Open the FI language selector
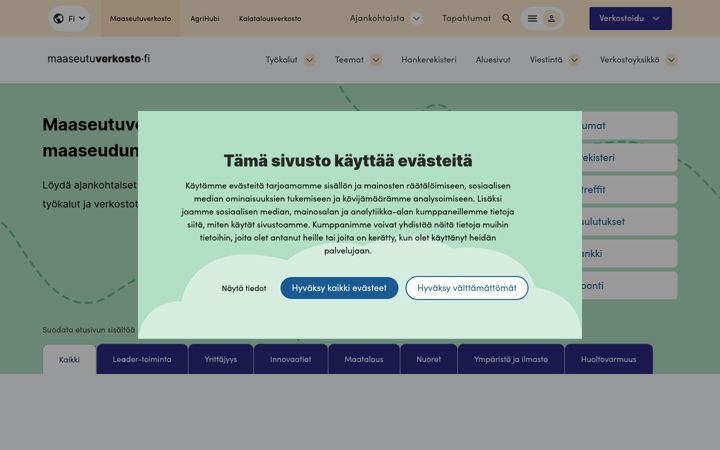 [x=69, y=18]
